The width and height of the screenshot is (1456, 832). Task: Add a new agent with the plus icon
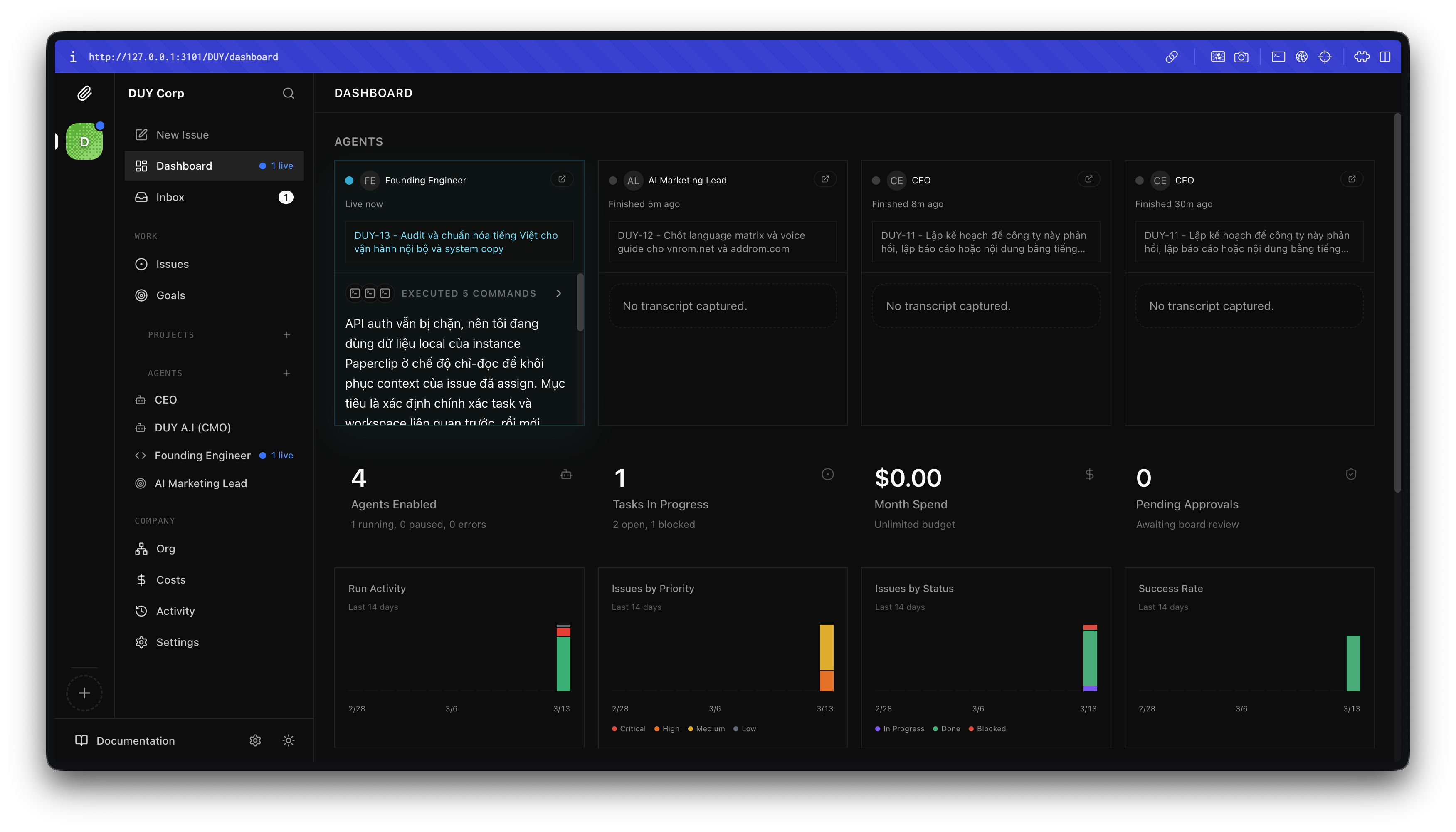pyautogui.click(x=286, y=373)
